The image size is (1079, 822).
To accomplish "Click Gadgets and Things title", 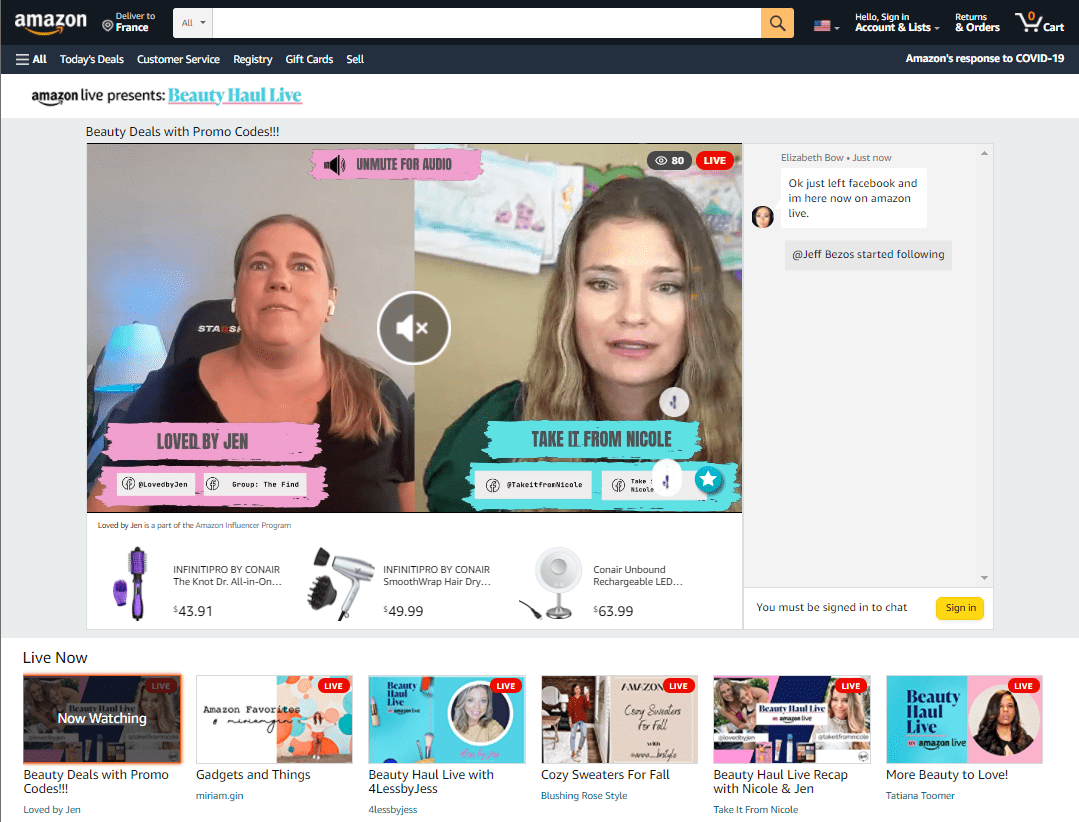I will click(253, 775).
